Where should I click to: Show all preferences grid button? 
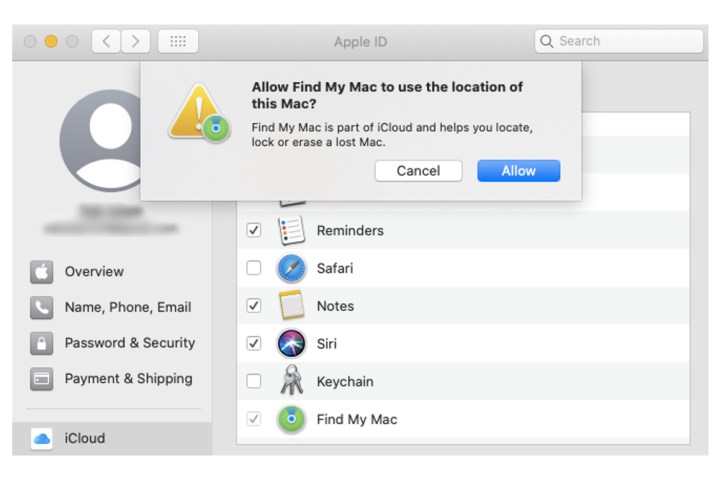coord(178,41)
